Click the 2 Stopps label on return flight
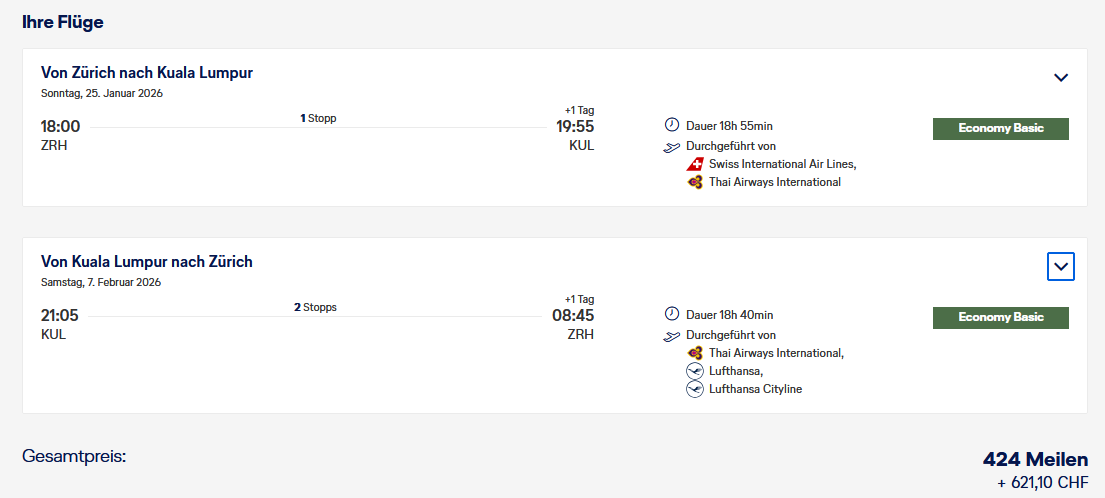Image resolution: width=1105 pixels, height=498 pixels. [315, 307]
